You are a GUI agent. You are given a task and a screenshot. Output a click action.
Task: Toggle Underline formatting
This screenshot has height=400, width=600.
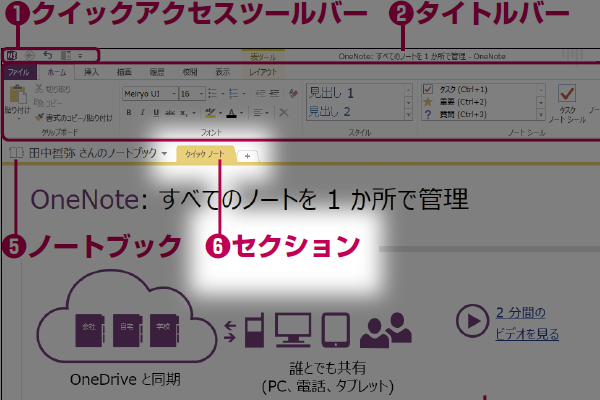pyautogui.click(x=156, y=113)
